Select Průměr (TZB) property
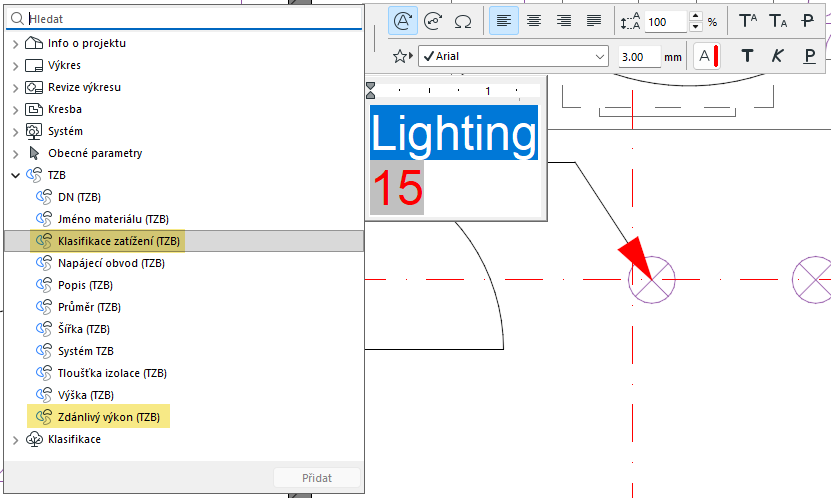 pos(89,307)
